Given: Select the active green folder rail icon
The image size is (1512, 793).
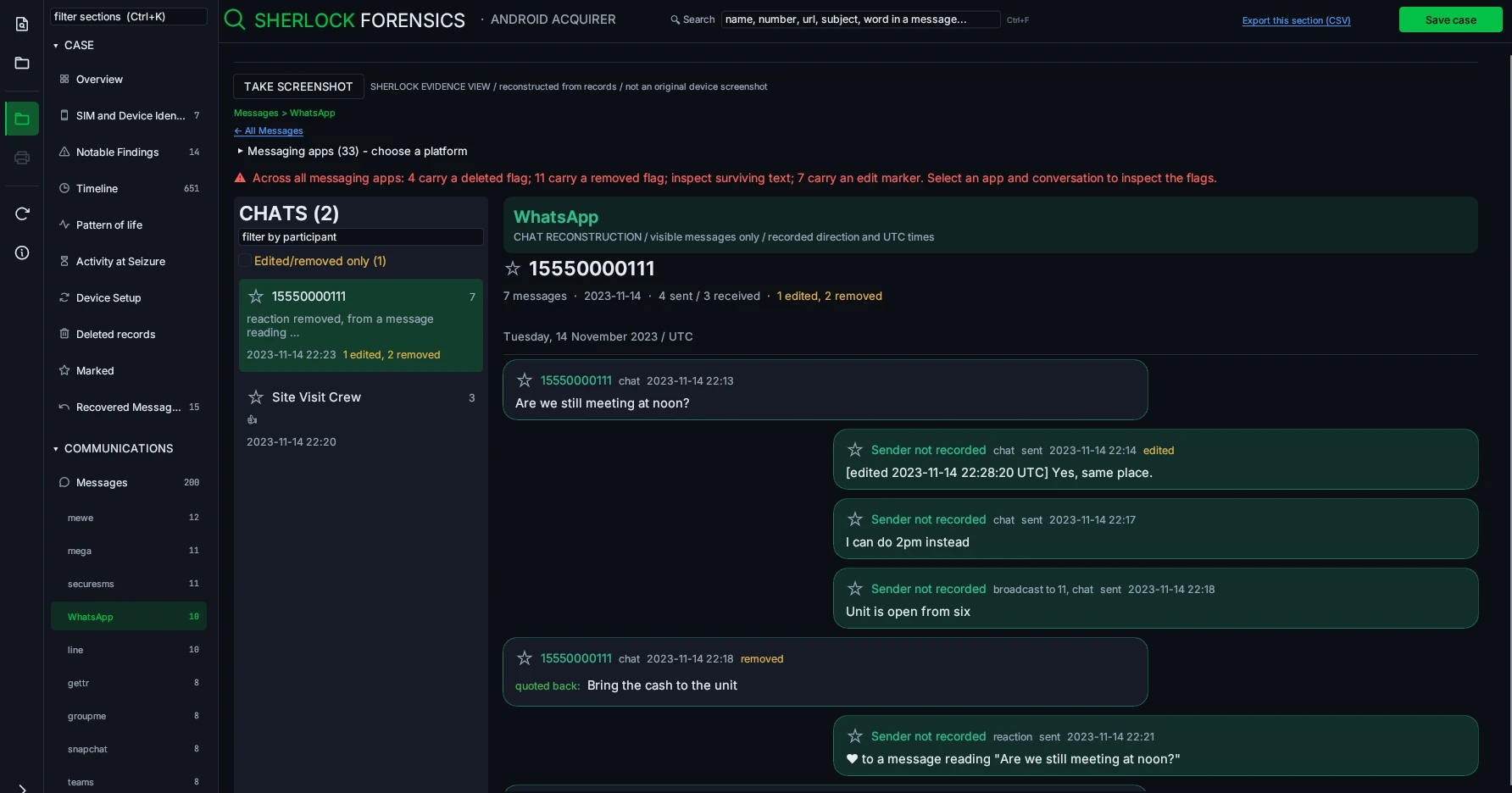Looking at the screenshot, I should pos(22,119).
